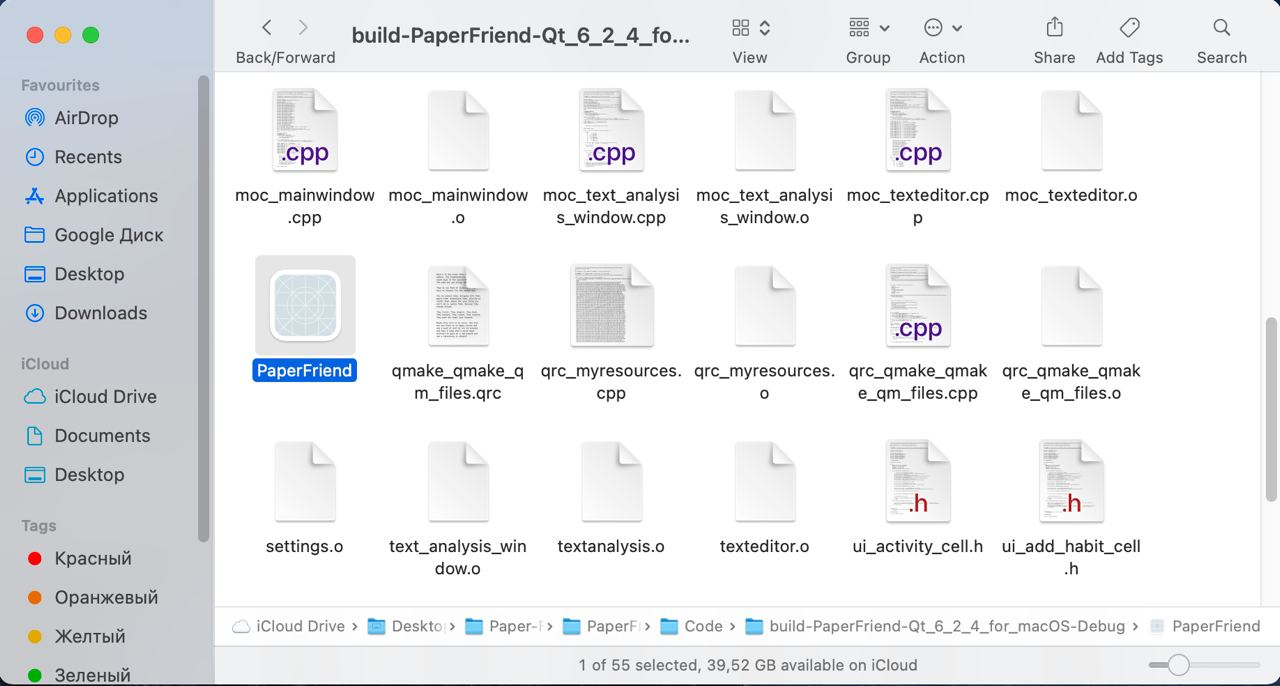Click the Back navigation arrow
1280x686 pixels.
tap(266, 28)
